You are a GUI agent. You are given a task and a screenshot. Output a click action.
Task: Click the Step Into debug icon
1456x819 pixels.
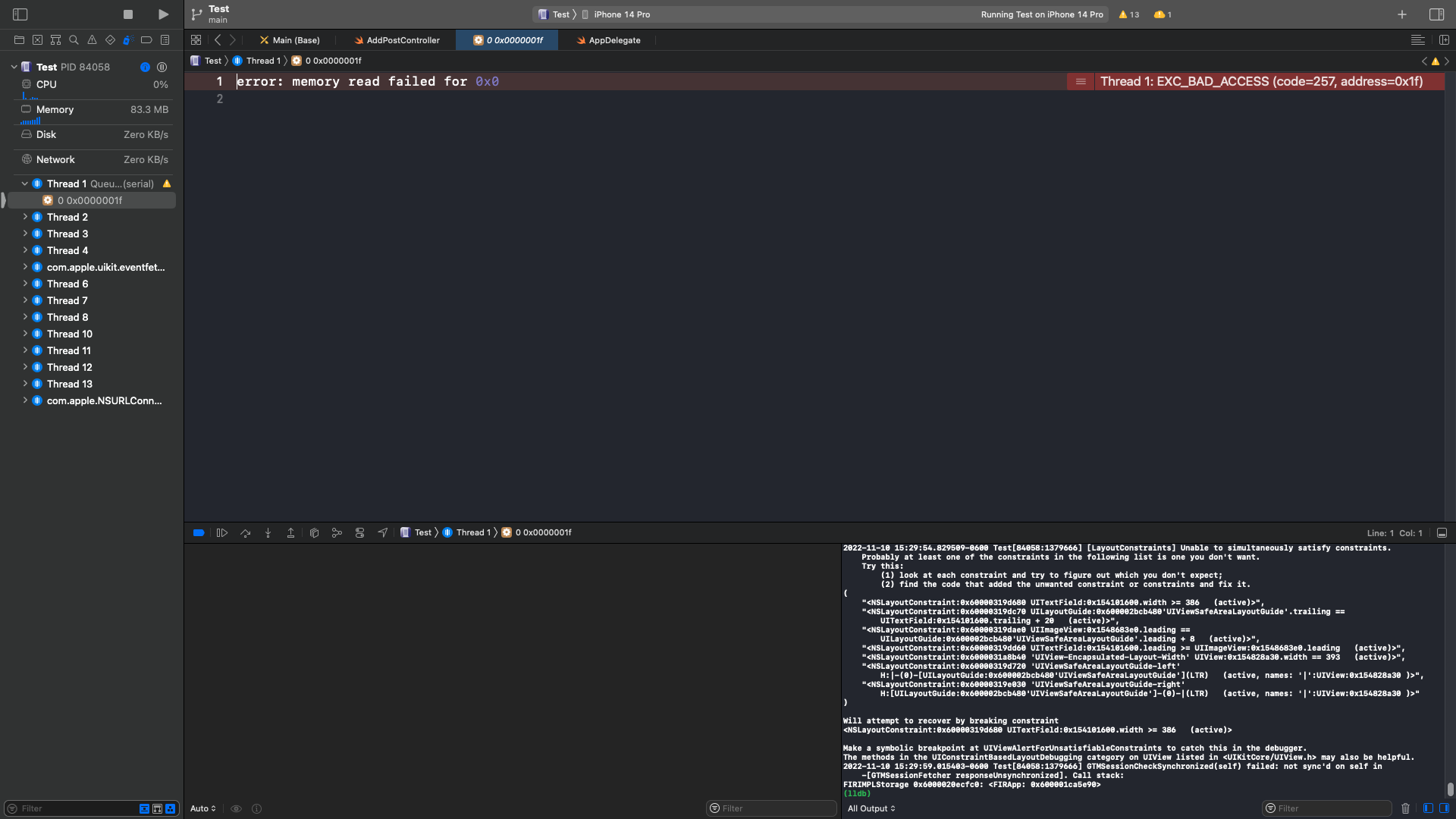pyautogui.click(x=268, y=533)
